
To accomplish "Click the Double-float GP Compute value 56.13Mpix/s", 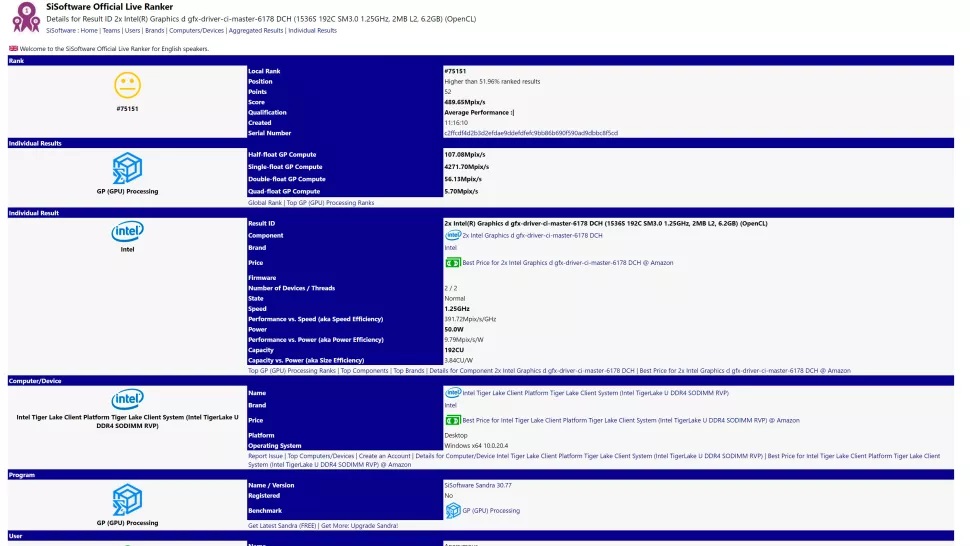I will coord(463,179).
